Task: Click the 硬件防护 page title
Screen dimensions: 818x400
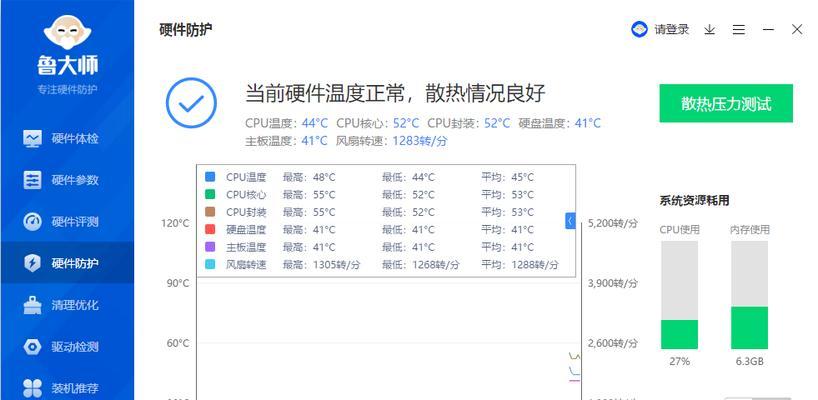Action: click(x=186, y=29)
